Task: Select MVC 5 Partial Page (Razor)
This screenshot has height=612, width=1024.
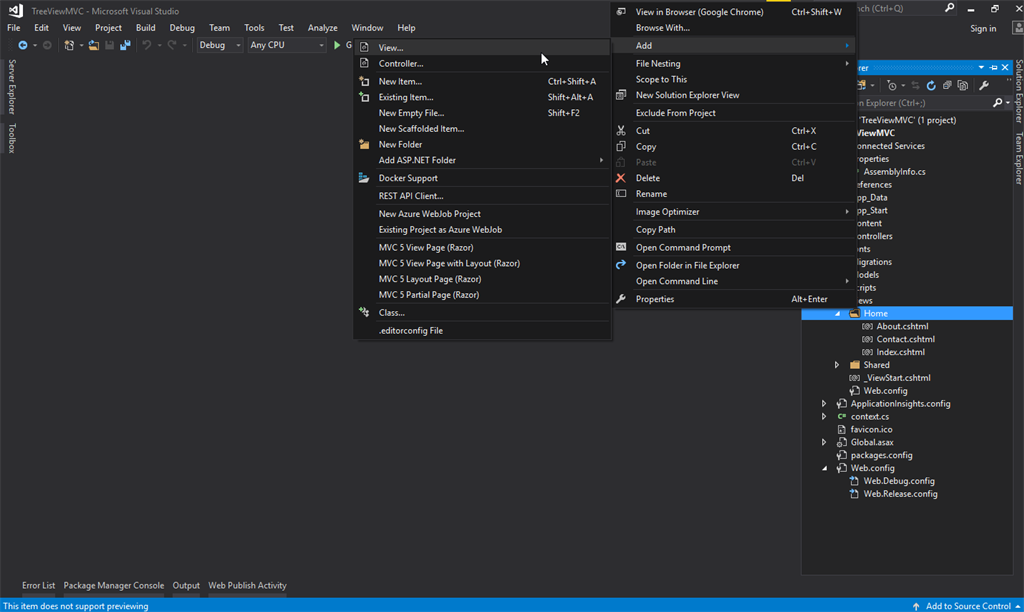Action: [428, 295]
